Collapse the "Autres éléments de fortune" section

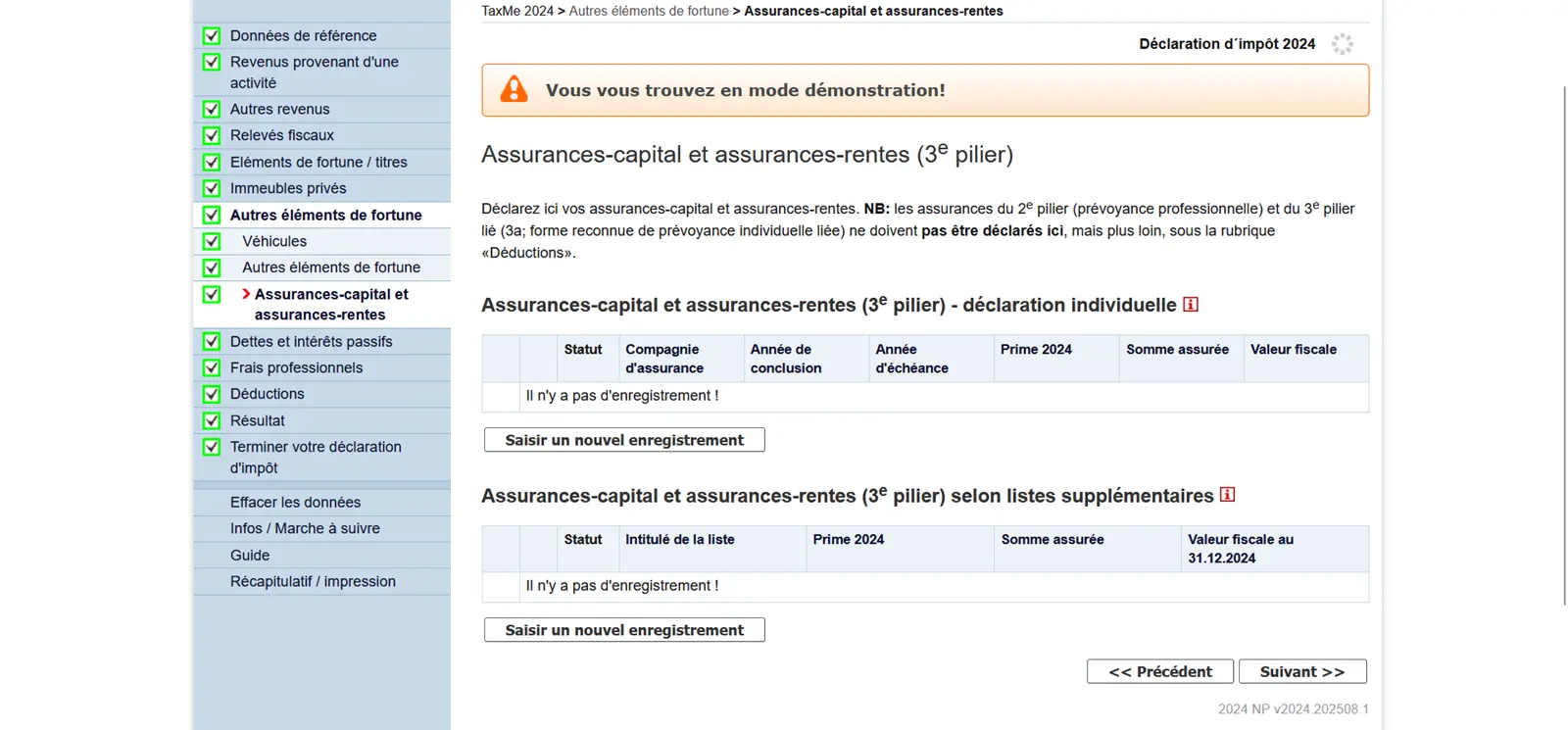click(325, 215)
